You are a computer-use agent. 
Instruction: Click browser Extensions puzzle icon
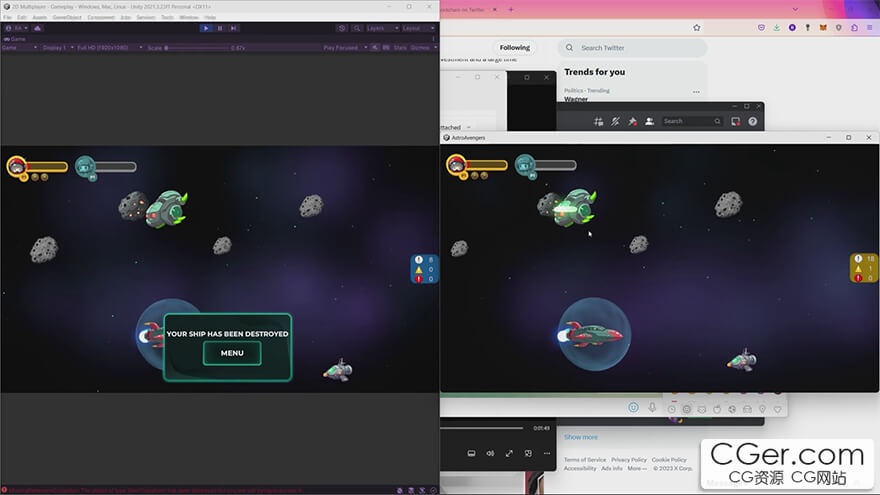(x=854, y=28)
